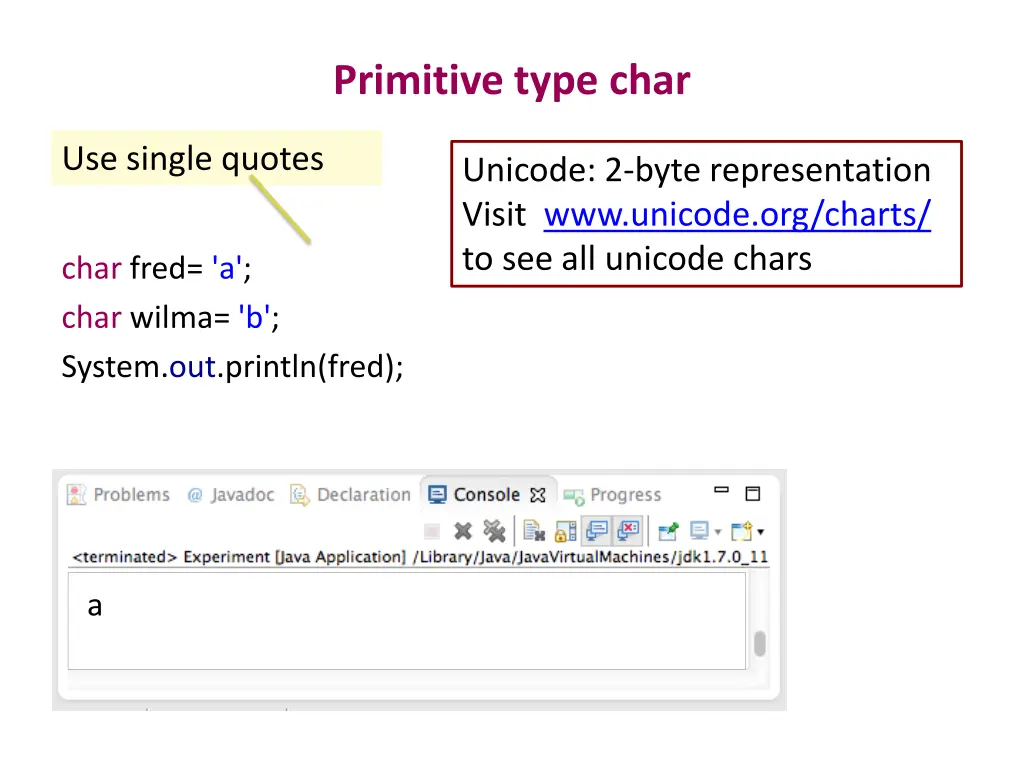Click 'Unicode: 2-byte representation' text
The image size is (1024, 768).
tap(697, 170)
